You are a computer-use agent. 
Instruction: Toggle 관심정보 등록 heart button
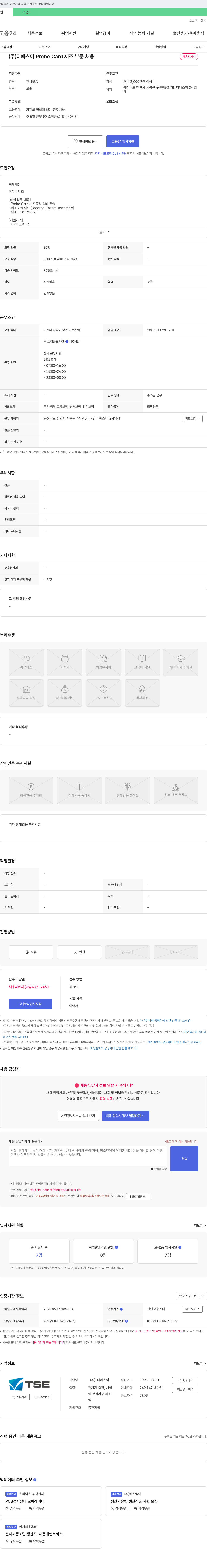85,141
